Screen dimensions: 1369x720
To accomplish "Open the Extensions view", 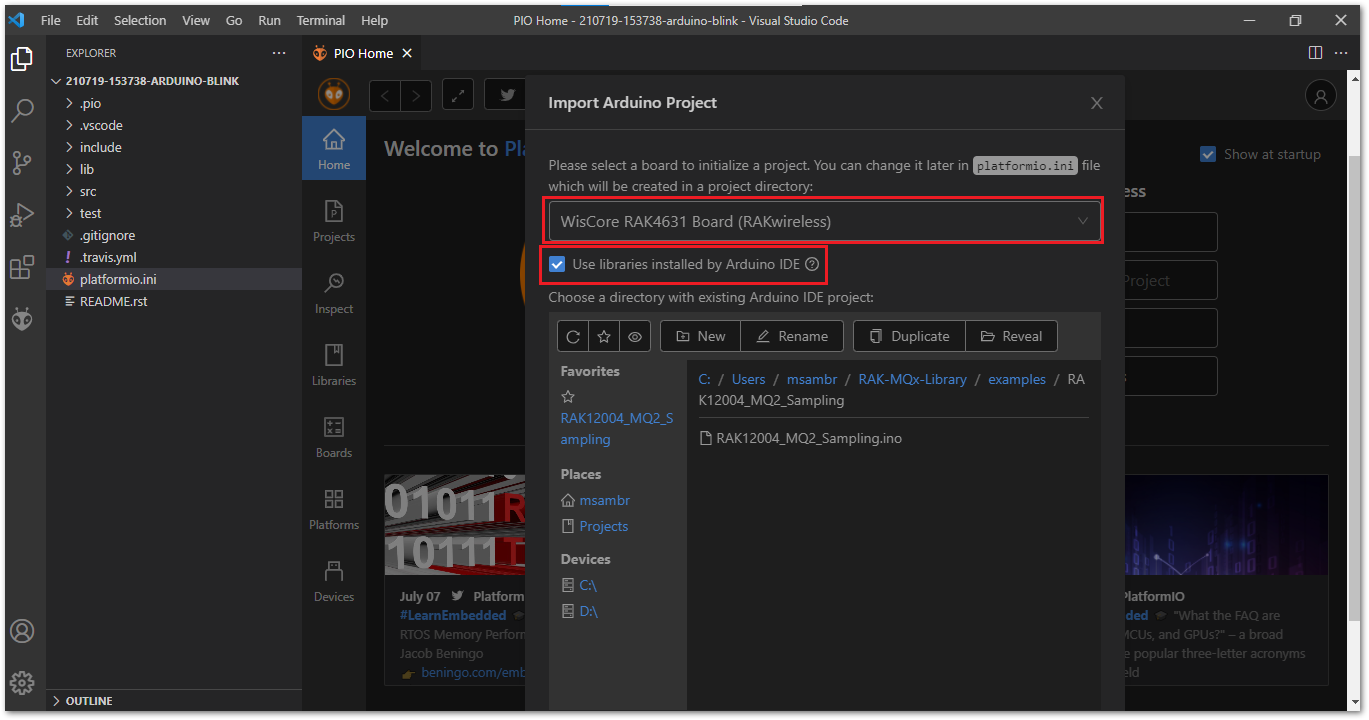I will coord(22,267).
